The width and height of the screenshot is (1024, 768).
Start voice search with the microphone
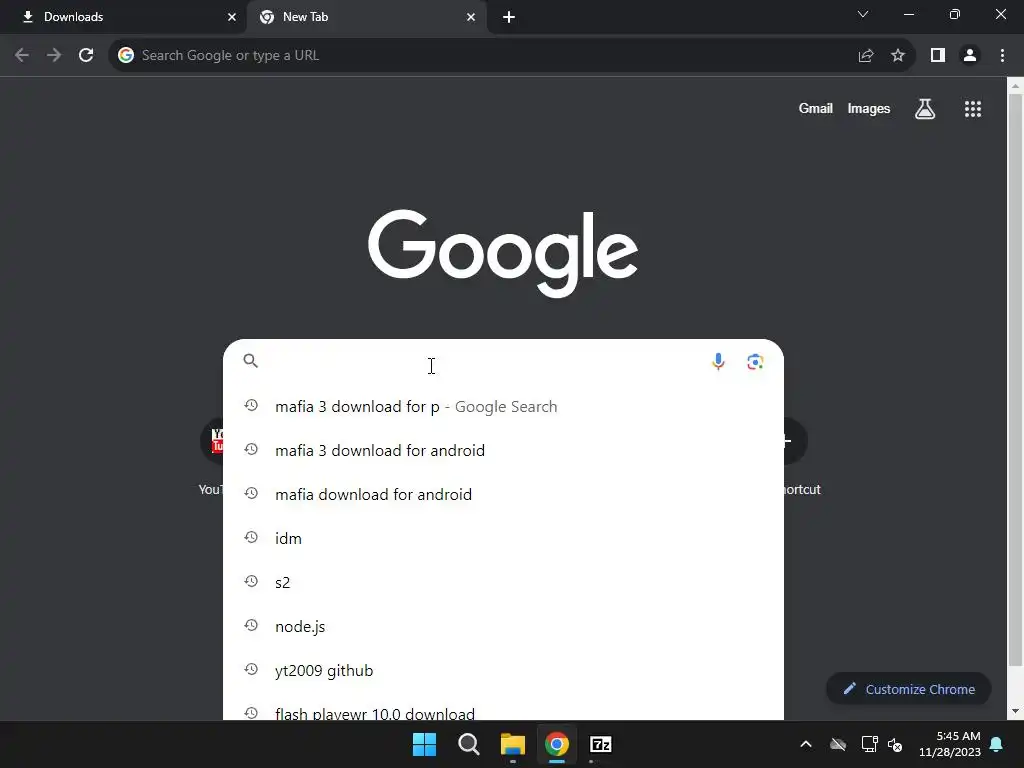point(718,362)
